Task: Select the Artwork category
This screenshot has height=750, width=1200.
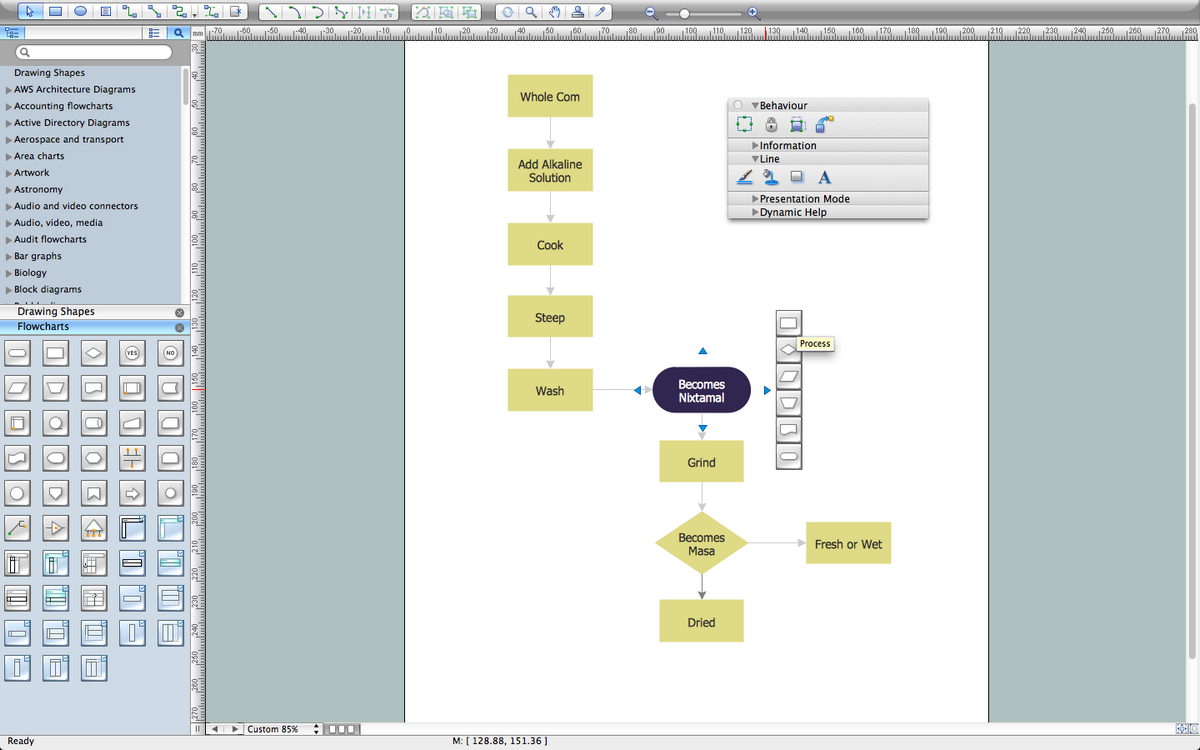Action: [x=32, y=173]
